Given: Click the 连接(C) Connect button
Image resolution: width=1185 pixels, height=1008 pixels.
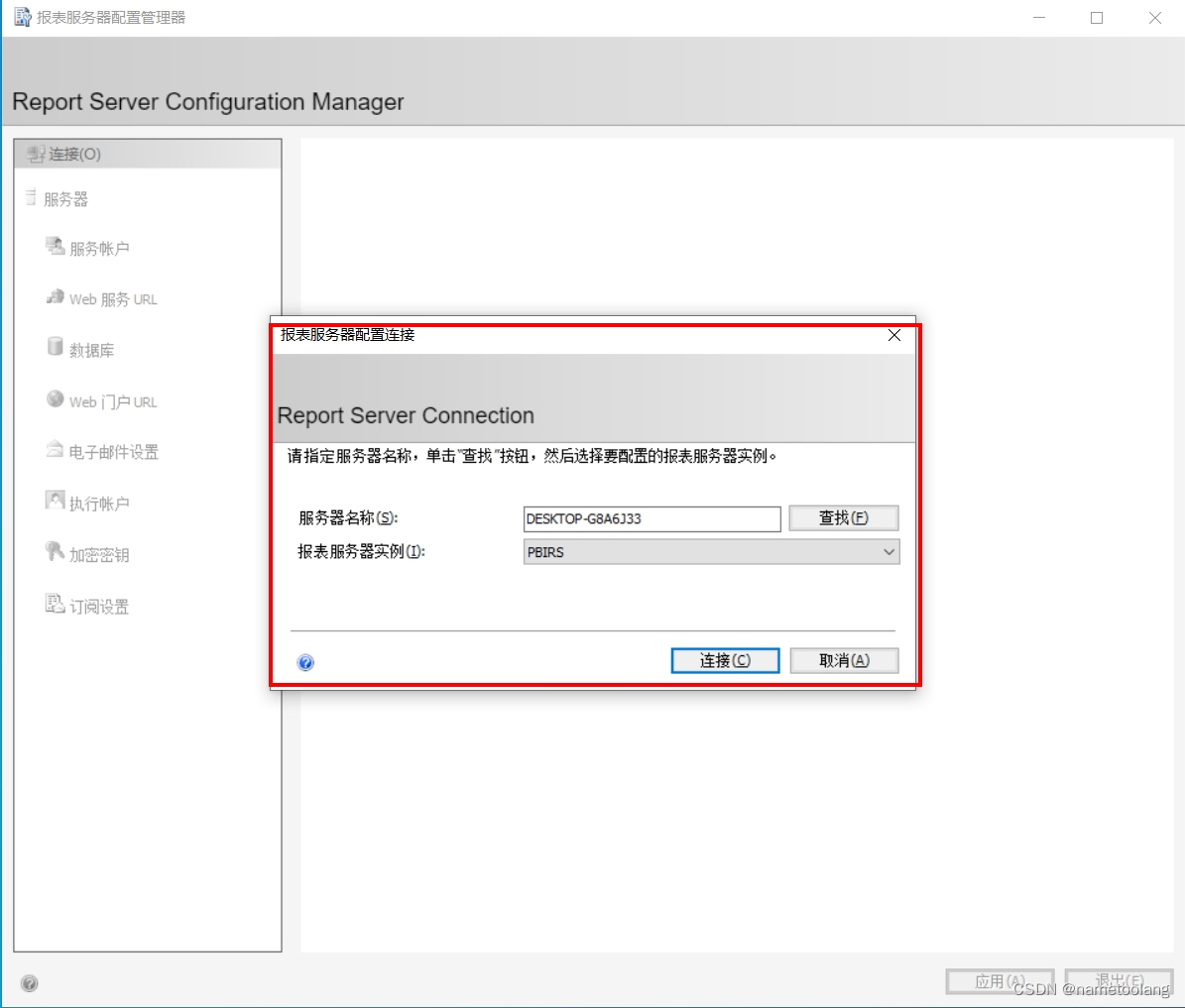Looking at the screenshot, I should tap(725, 660).
